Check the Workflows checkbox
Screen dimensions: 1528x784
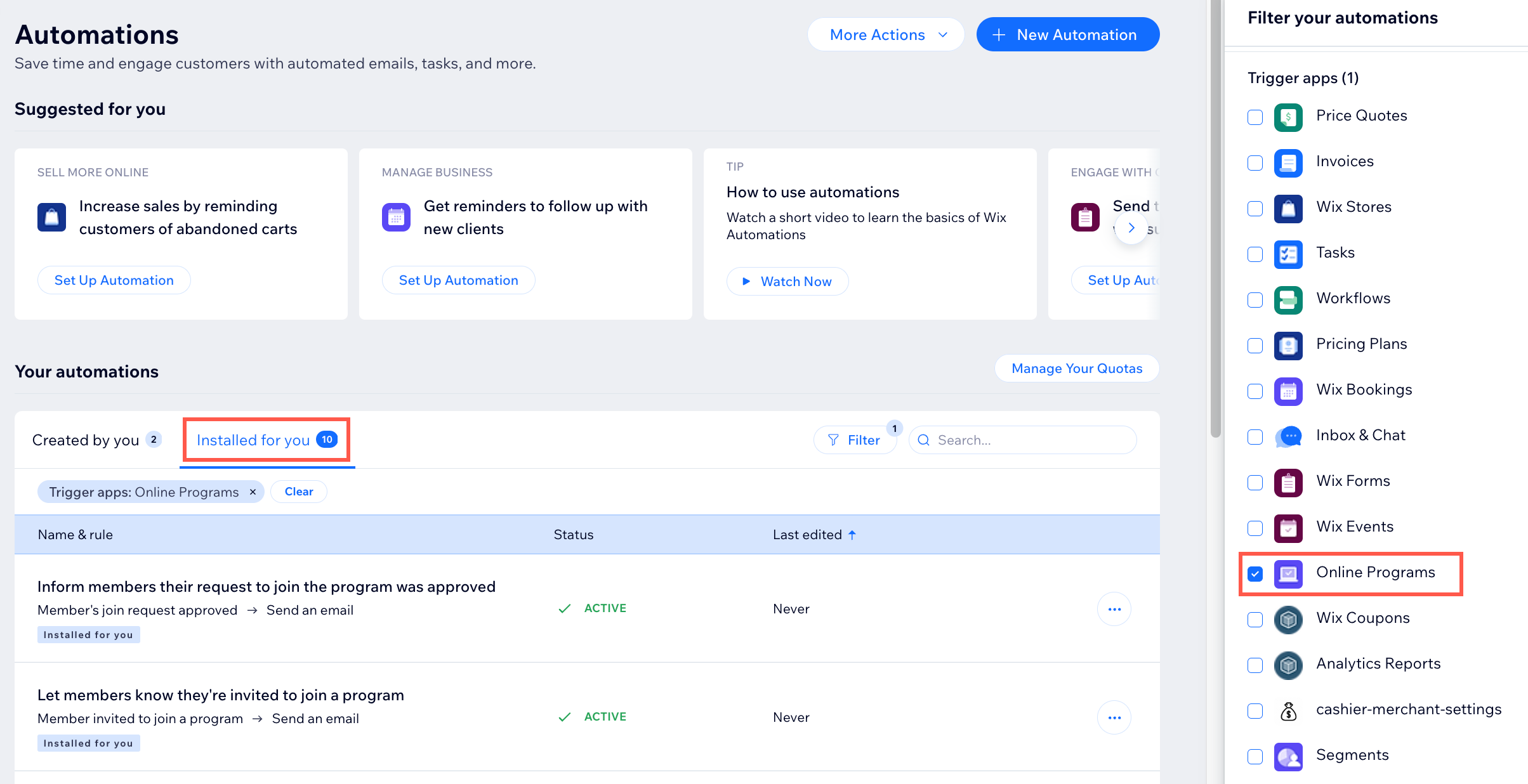(x=1255, y=300)
